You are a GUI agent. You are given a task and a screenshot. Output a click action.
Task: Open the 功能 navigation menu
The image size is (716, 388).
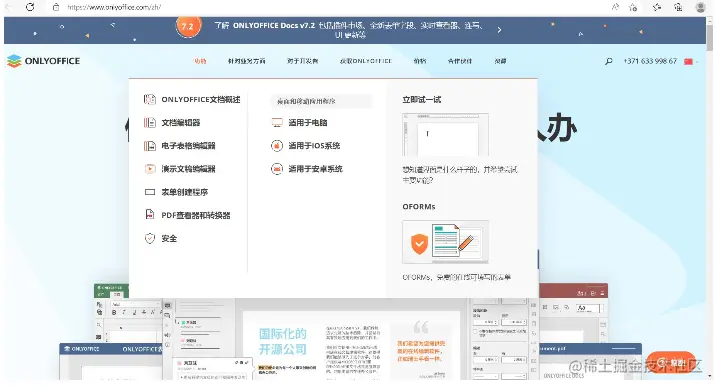pyautogui.click(x=200, y=61)
